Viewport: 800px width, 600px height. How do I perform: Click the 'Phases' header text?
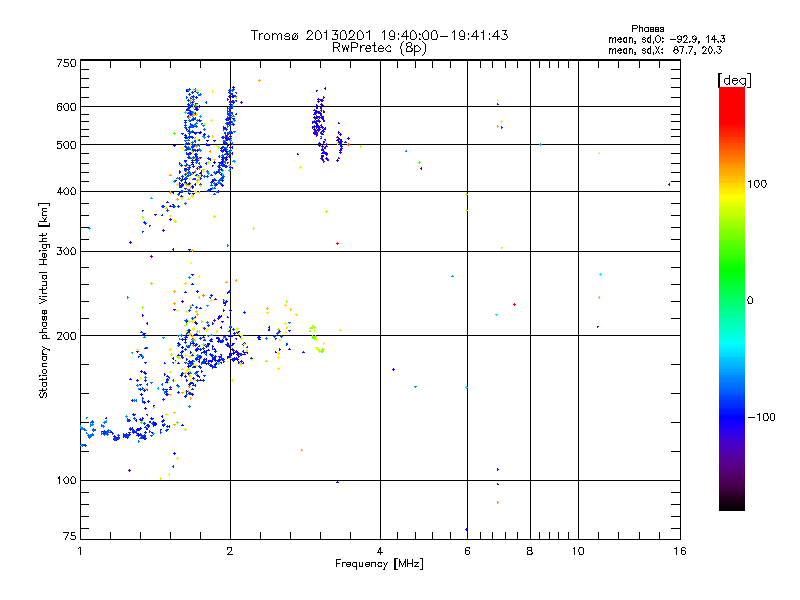tap(647, 29)
